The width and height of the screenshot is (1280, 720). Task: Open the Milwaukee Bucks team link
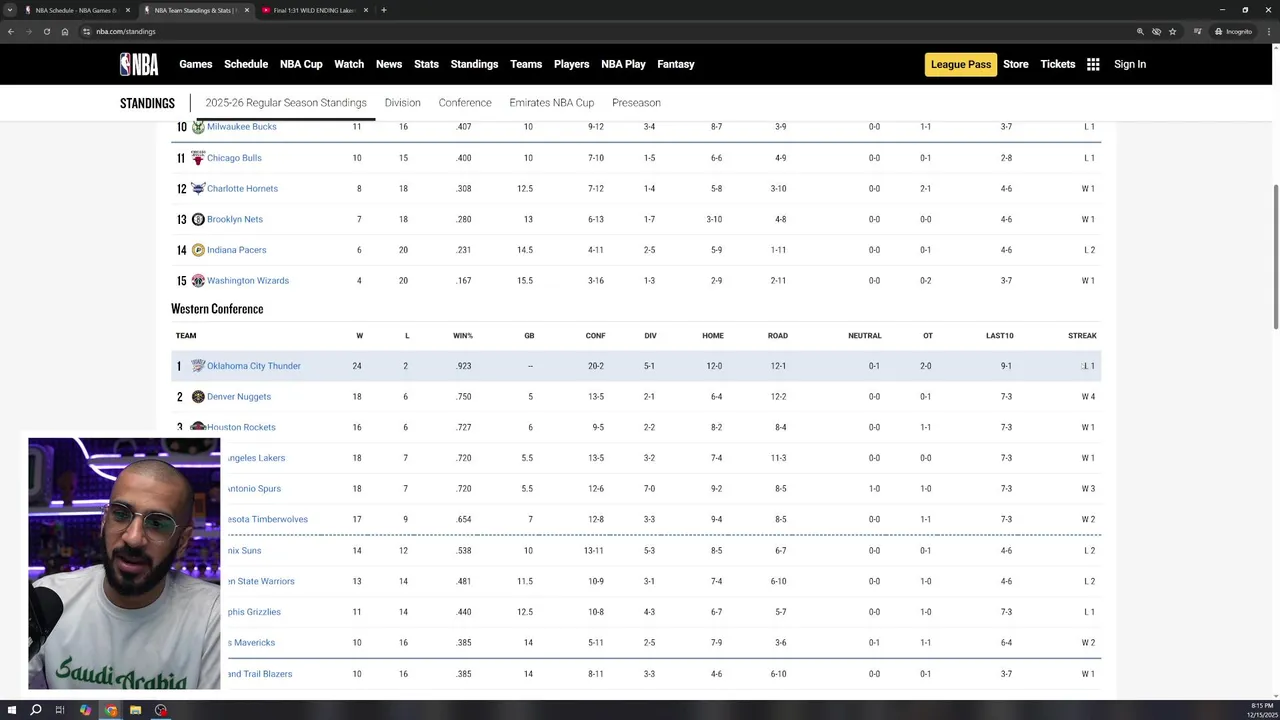pyautogui.click(x=242, y=127)
